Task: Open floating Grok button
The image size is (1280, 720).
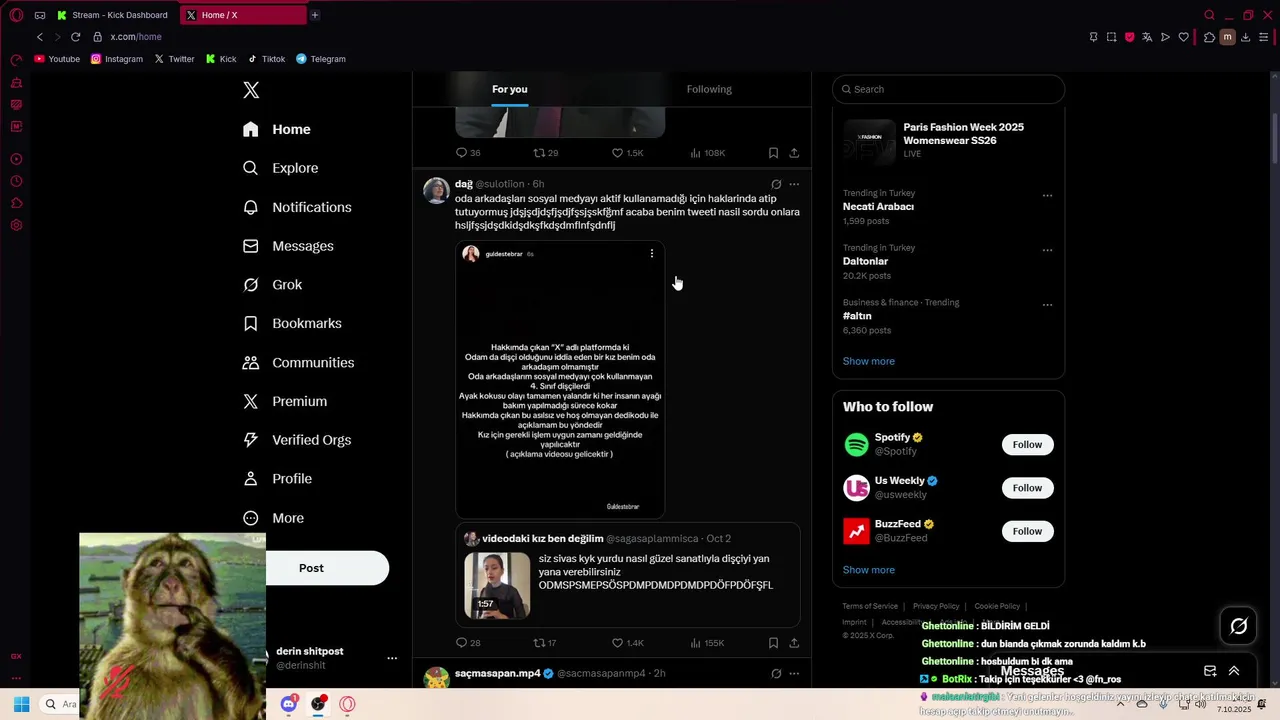Action: point(1238,626)
